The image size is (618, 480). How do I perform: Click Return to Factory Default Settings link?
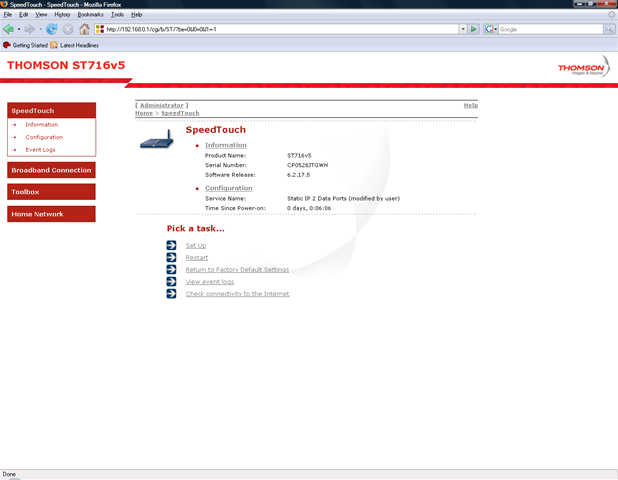pyautogui.click(x=237, y=270)
